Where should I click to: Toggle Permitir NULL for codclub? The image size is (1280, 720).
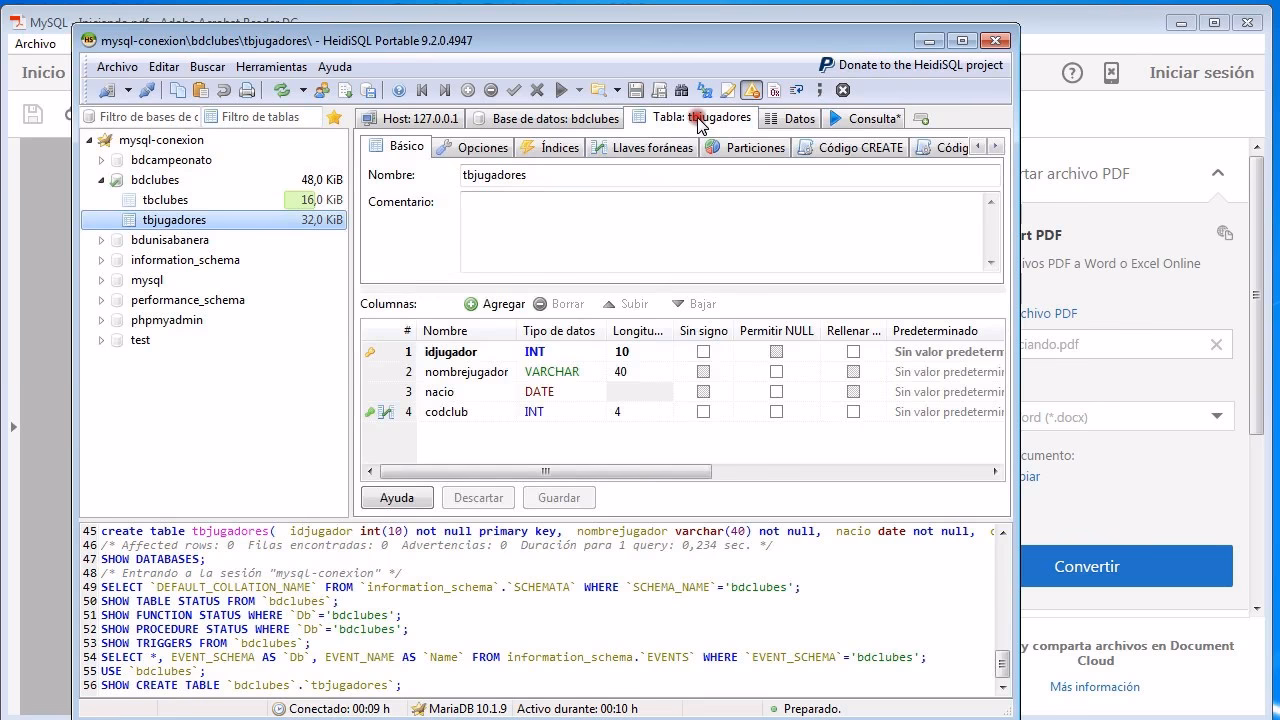pos(776,412)
